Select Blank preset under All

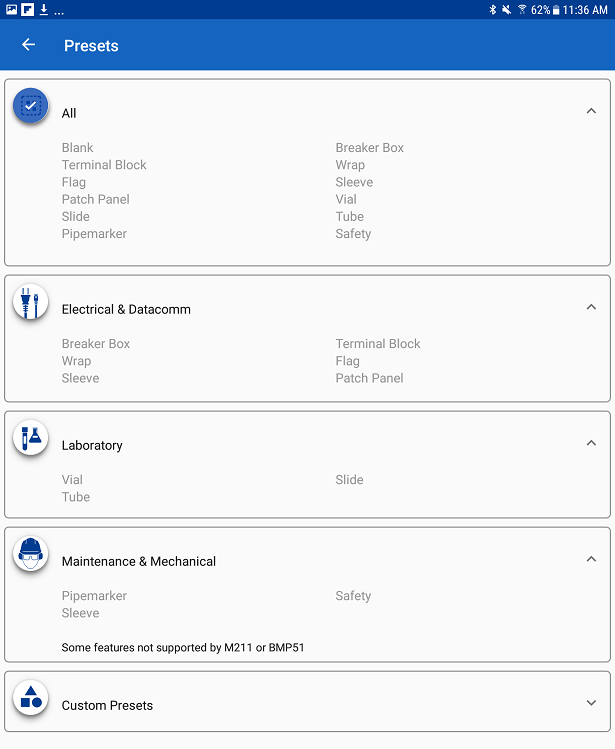point(77,148)
